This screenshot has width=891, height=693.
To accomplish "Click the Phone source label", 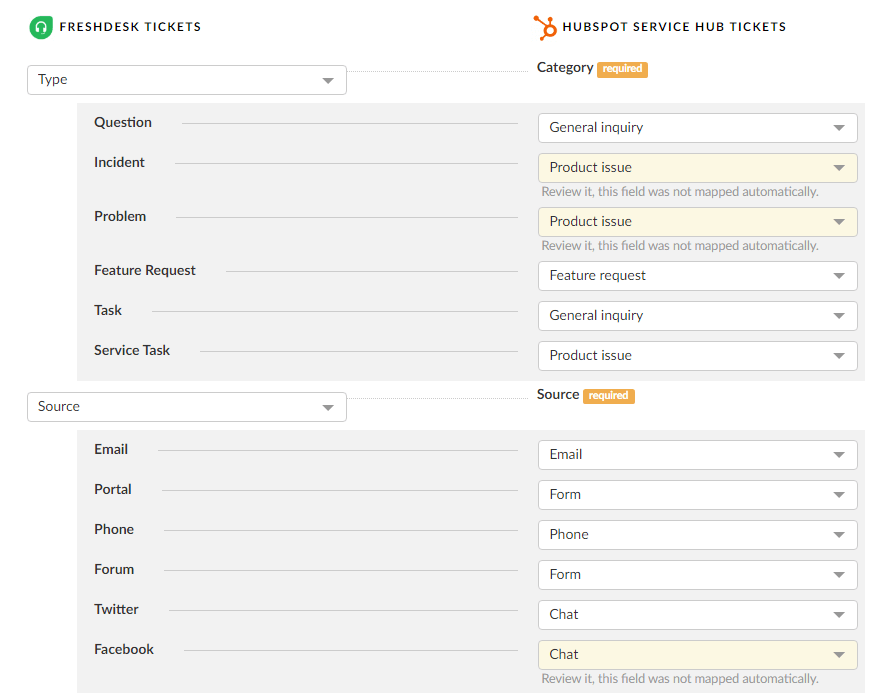I will point(114,529).
